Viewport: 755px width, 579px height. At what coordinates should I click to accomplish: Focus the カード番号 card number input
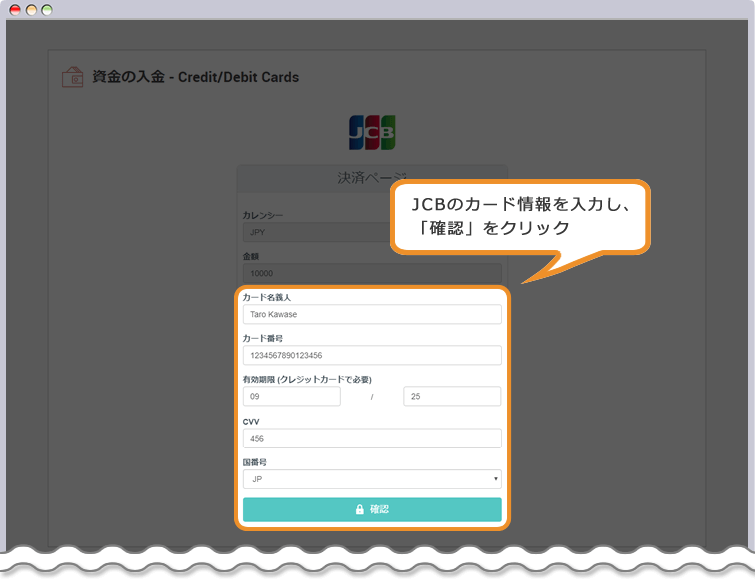[x=371, y=355]
